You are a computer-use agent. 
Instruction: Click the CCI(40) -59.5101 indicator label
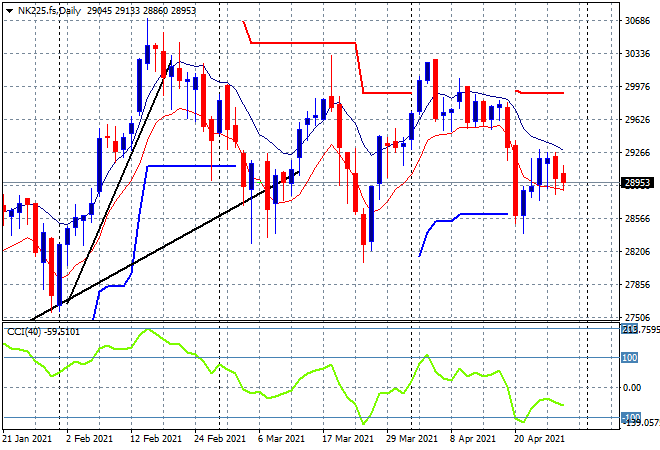[x=43, y=332]
